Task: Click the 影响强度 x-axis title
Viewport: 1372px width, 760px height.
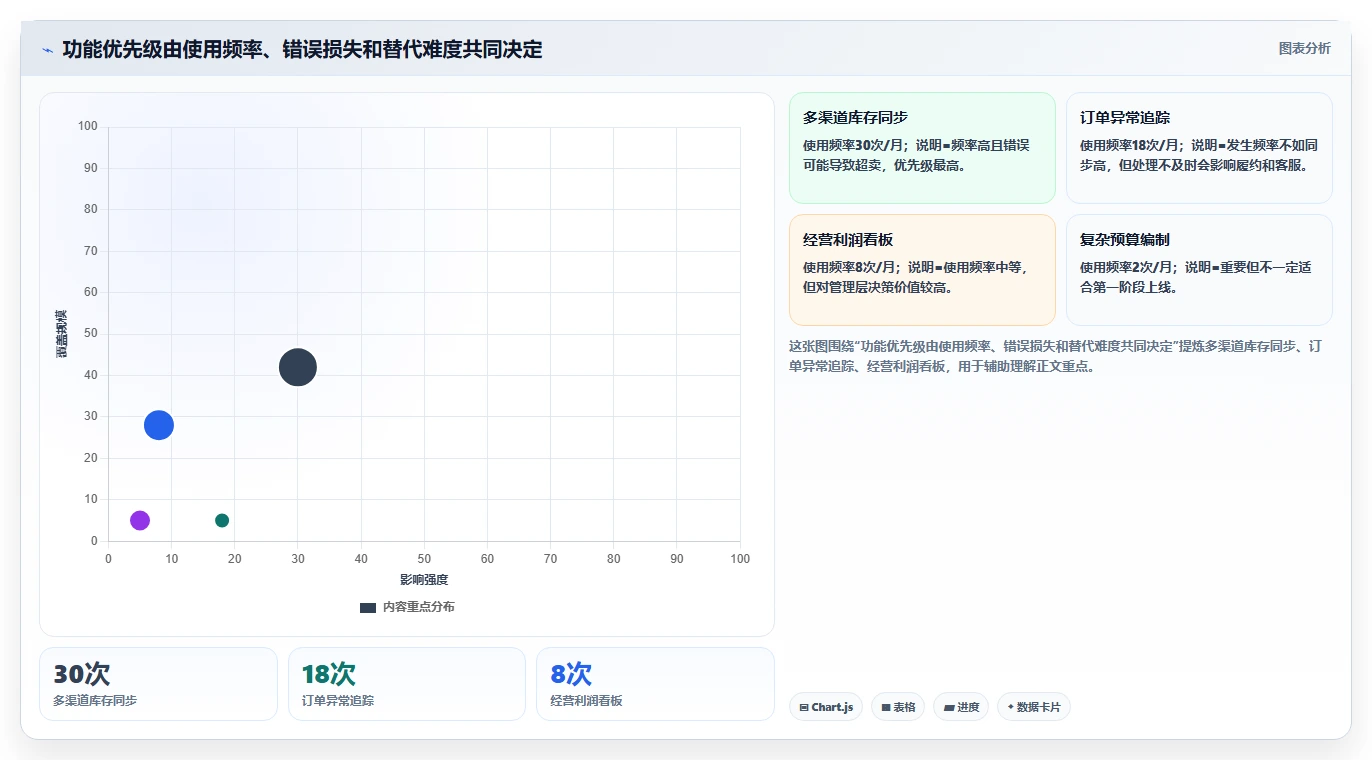Action: 424,580
